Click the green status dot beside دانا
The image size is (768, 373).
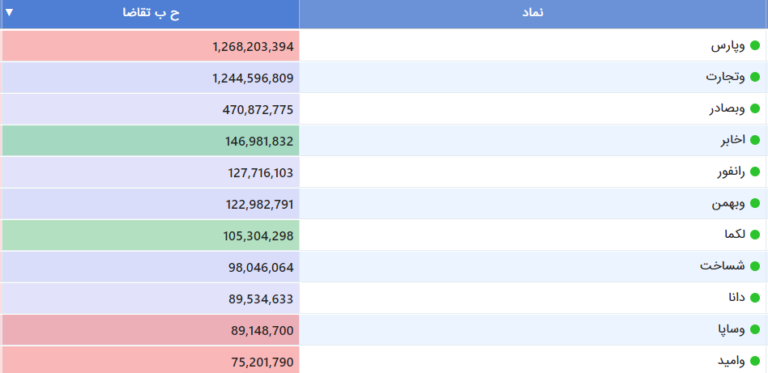pos(755,298)
